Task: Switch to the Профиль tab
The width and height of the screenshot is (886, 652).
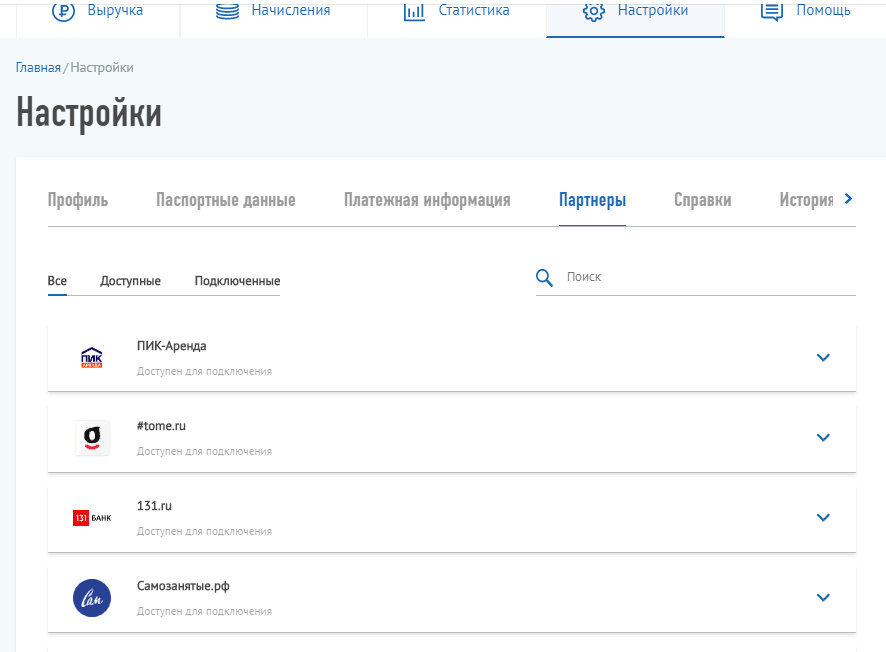Action: point(78,200)
